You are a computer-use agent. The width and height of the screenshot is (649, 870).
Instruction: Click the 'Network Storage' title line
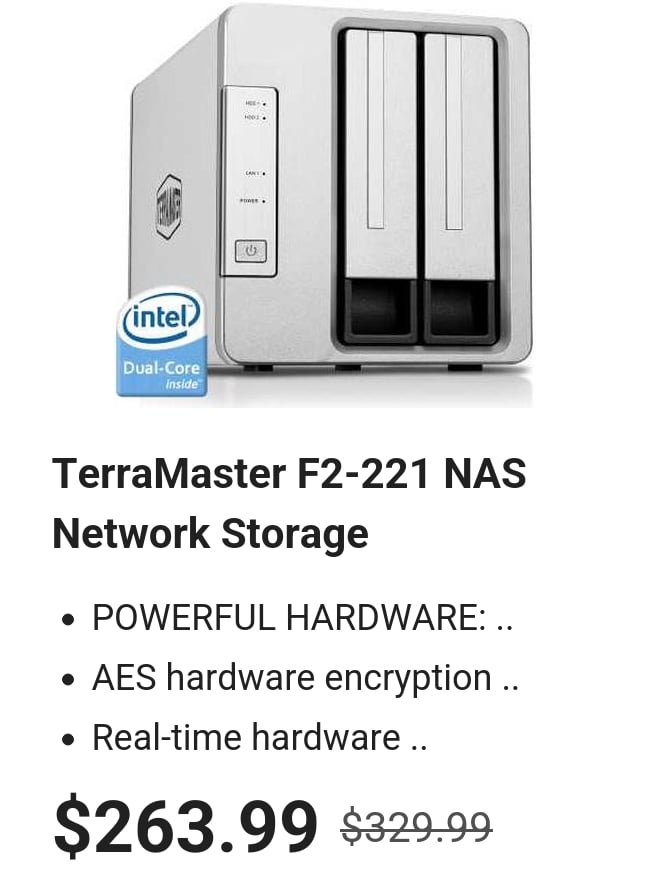coord(210,533)
